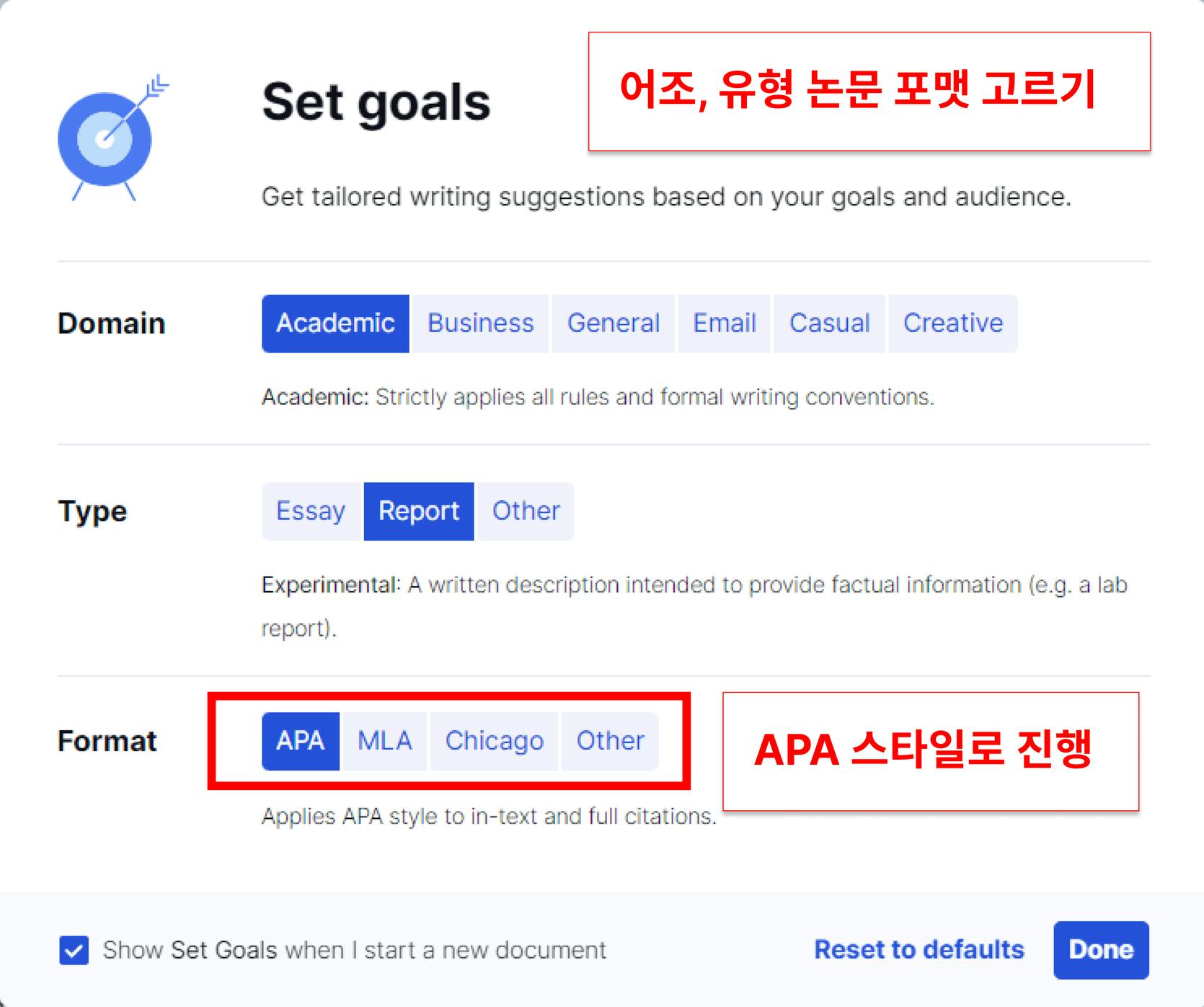
Task: Click Reset to defaults link
Action: click(x=919, y=950)
